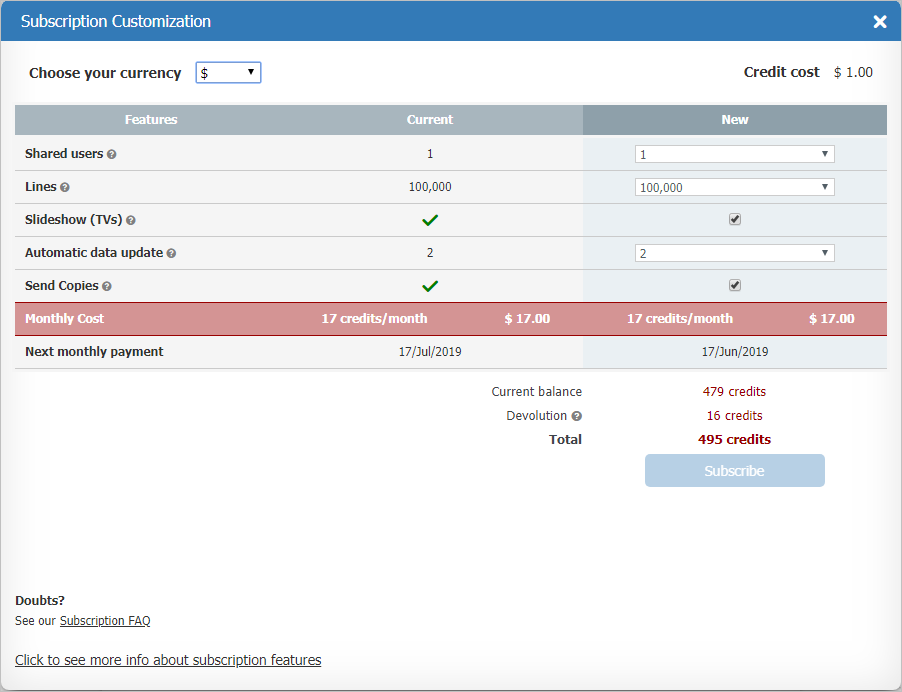The image size is (902, 692).
Task: Click the Devolution question mark icon
Action: (578, 415)
